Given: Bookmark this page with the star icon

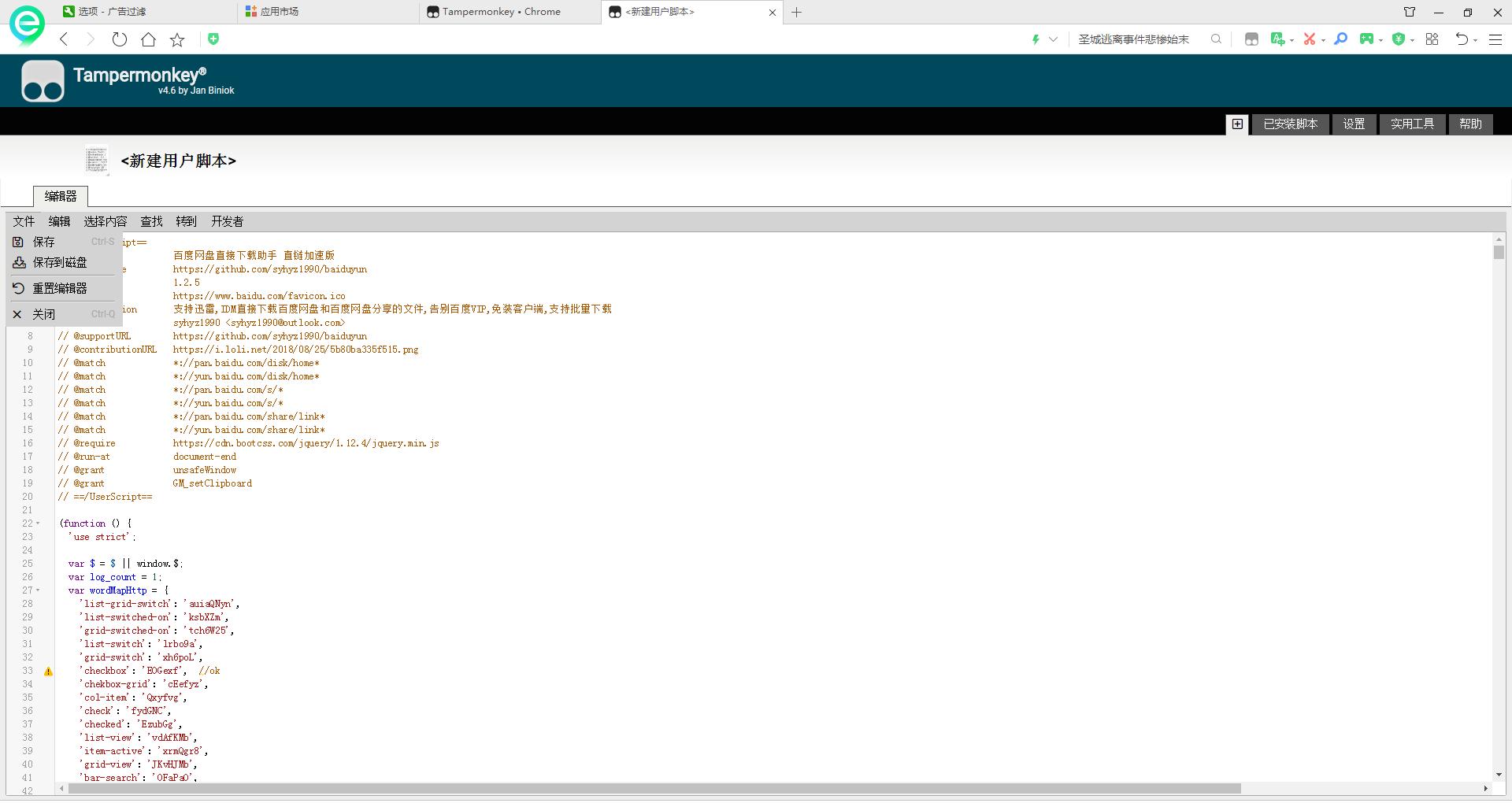Looking at the screenshot, I should (x=177, y=39).
